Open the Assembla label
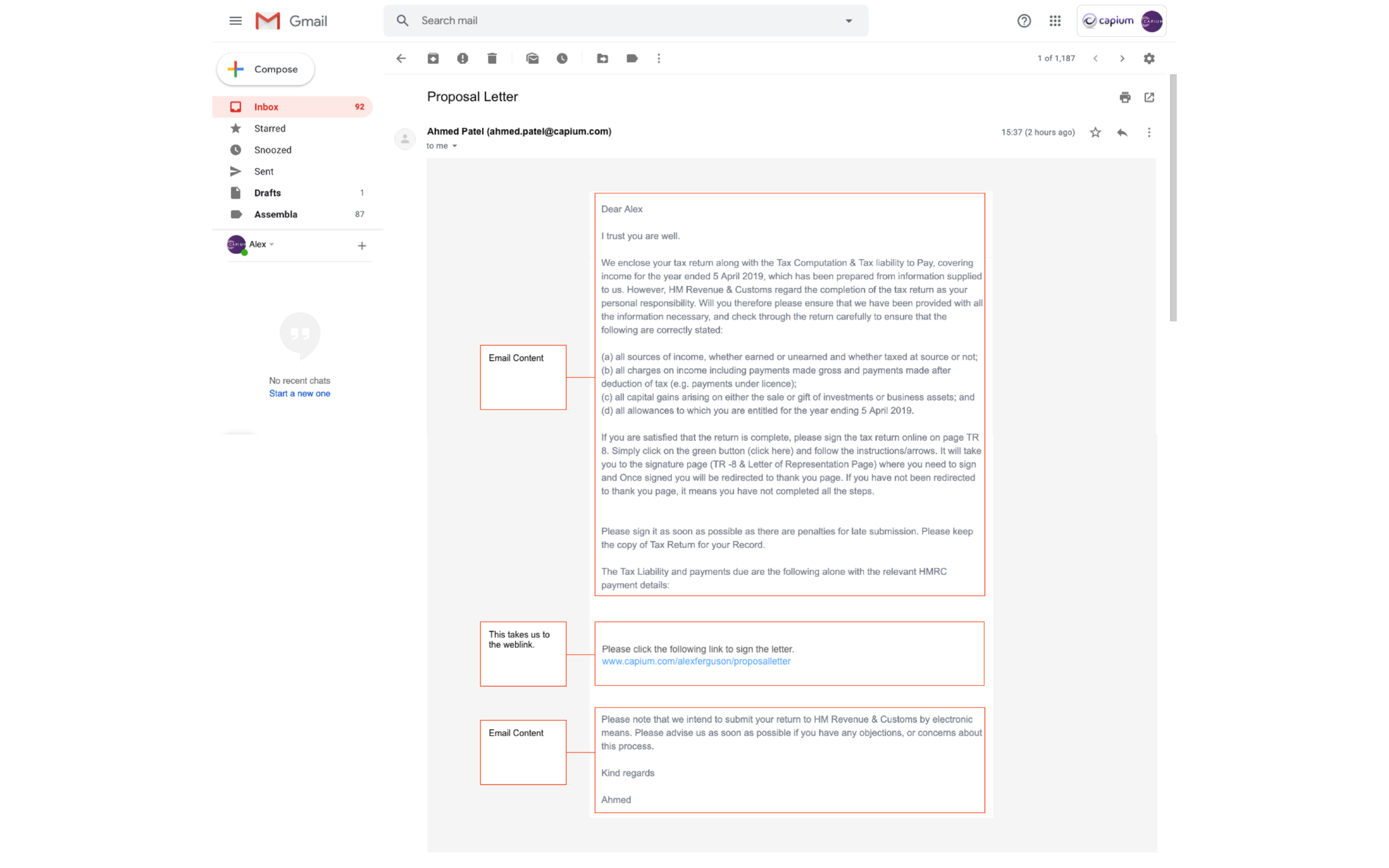 tap(292, 214)
